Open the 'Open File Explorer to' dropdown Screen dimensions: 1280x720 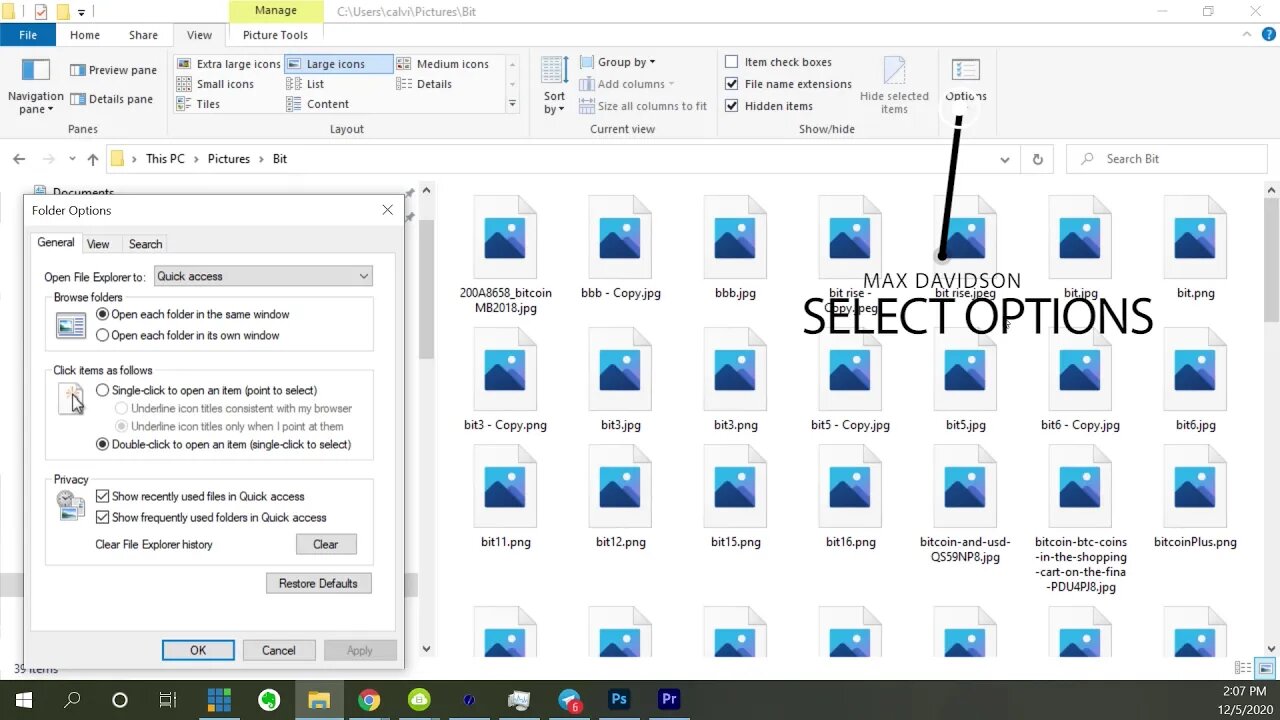(x=263, y=276)
